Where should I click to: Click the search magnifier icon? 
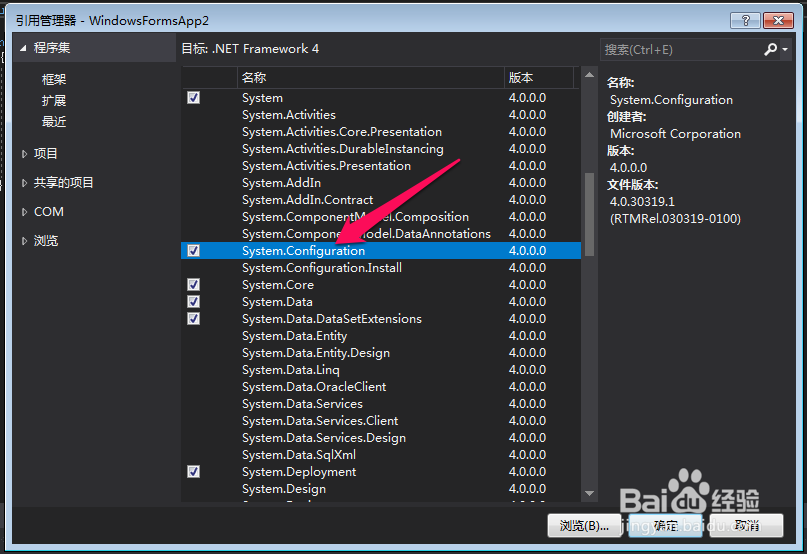pyautogui.click(x=770, y=49)
